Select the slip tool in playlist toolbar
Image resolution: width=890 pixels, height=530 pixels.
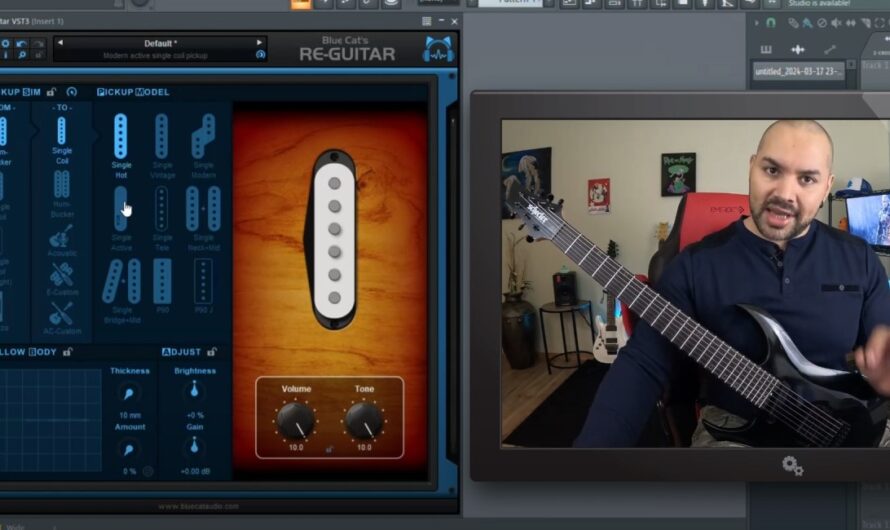851,23
